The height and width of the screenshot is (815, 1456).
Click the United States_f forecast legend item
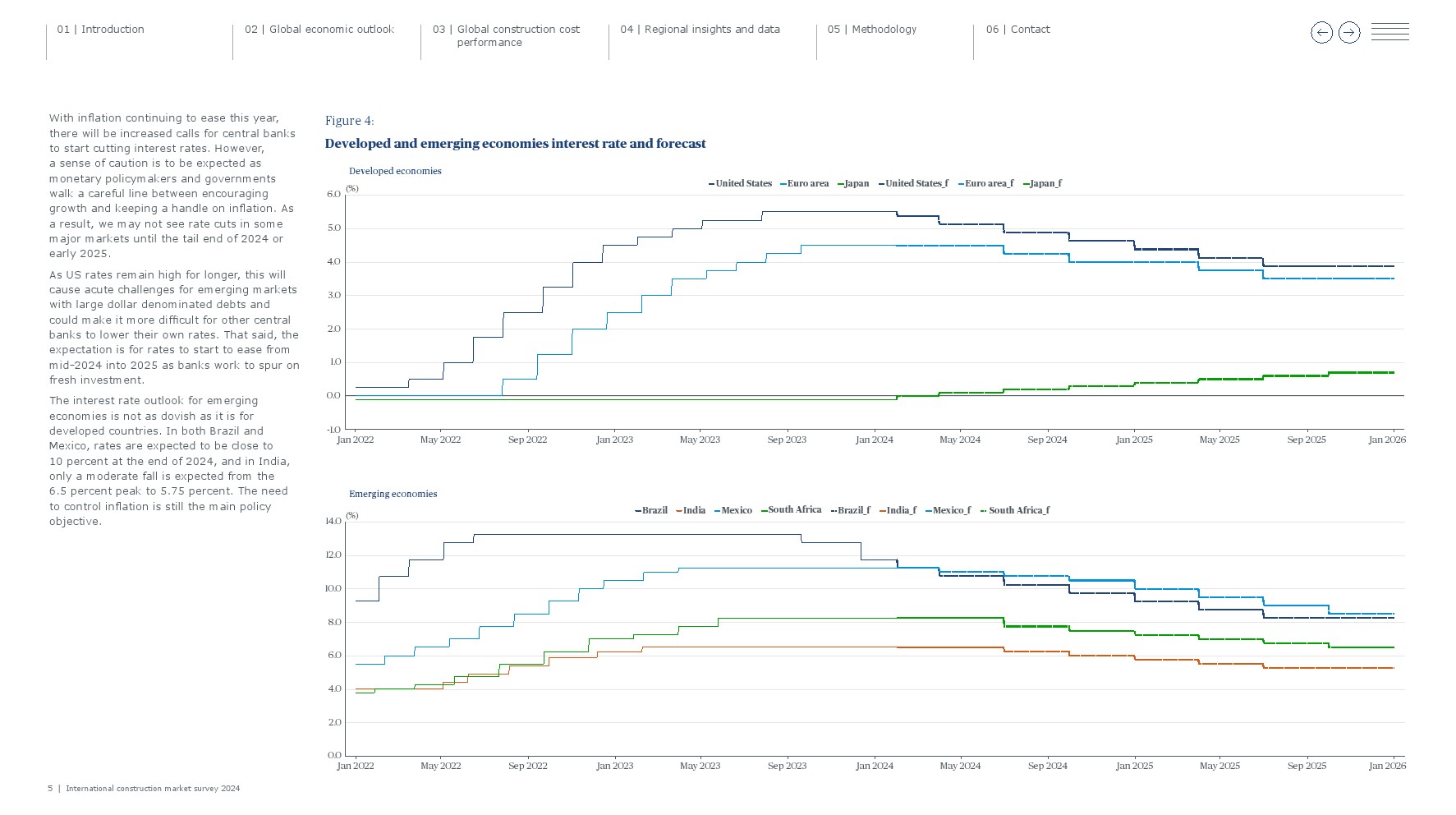(x=916, y=184)
